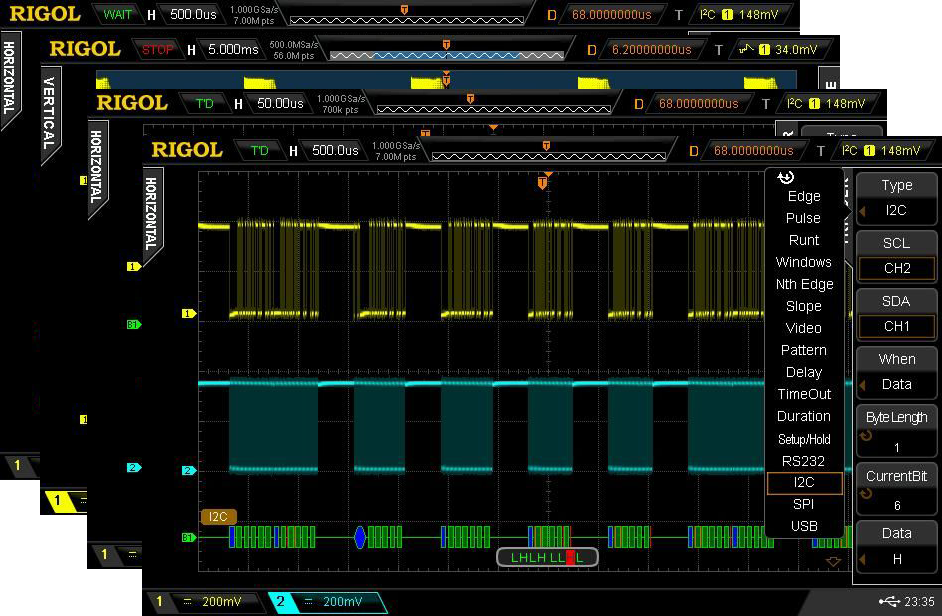Select the highlighted I2C trigger type
The width and height of the screenshot is (942, 616).
[x=804, y=483]
